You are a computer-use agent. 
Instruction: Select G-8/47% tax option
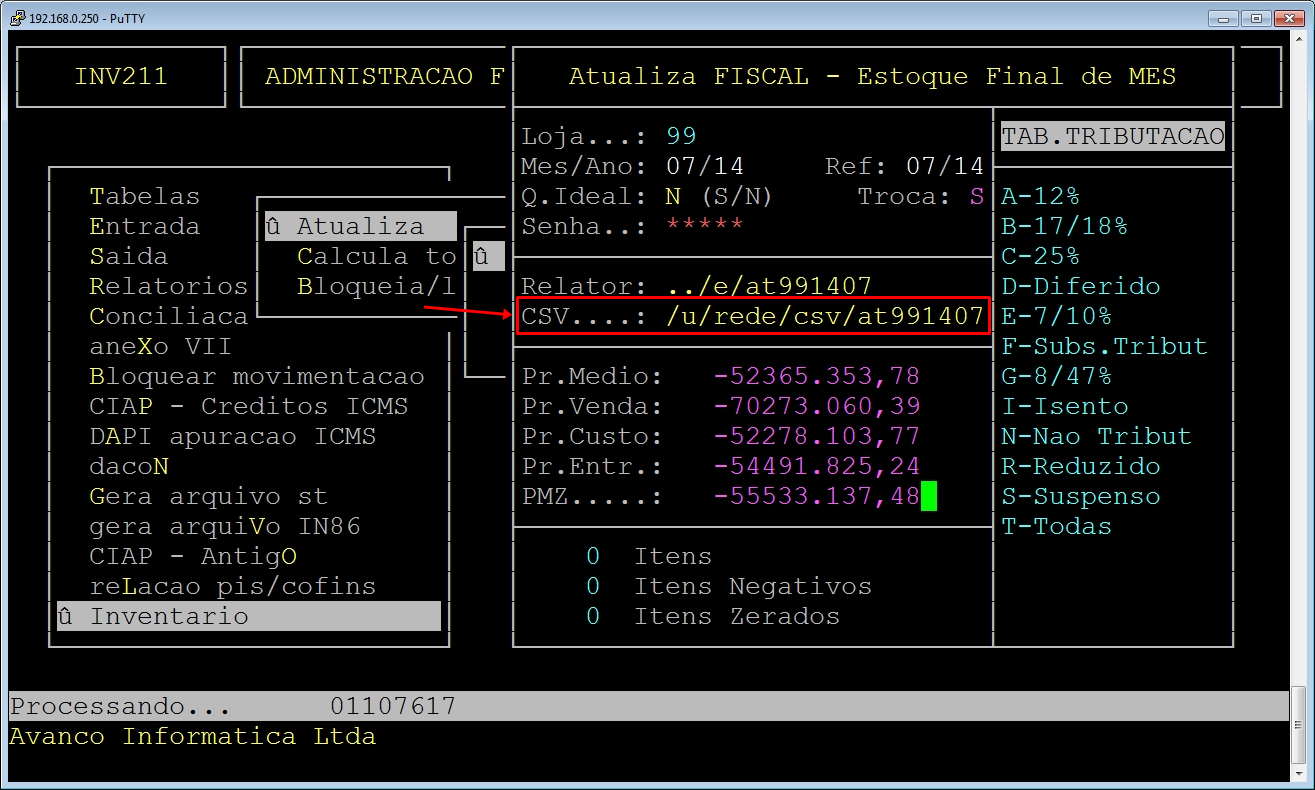pos(1057,376)
